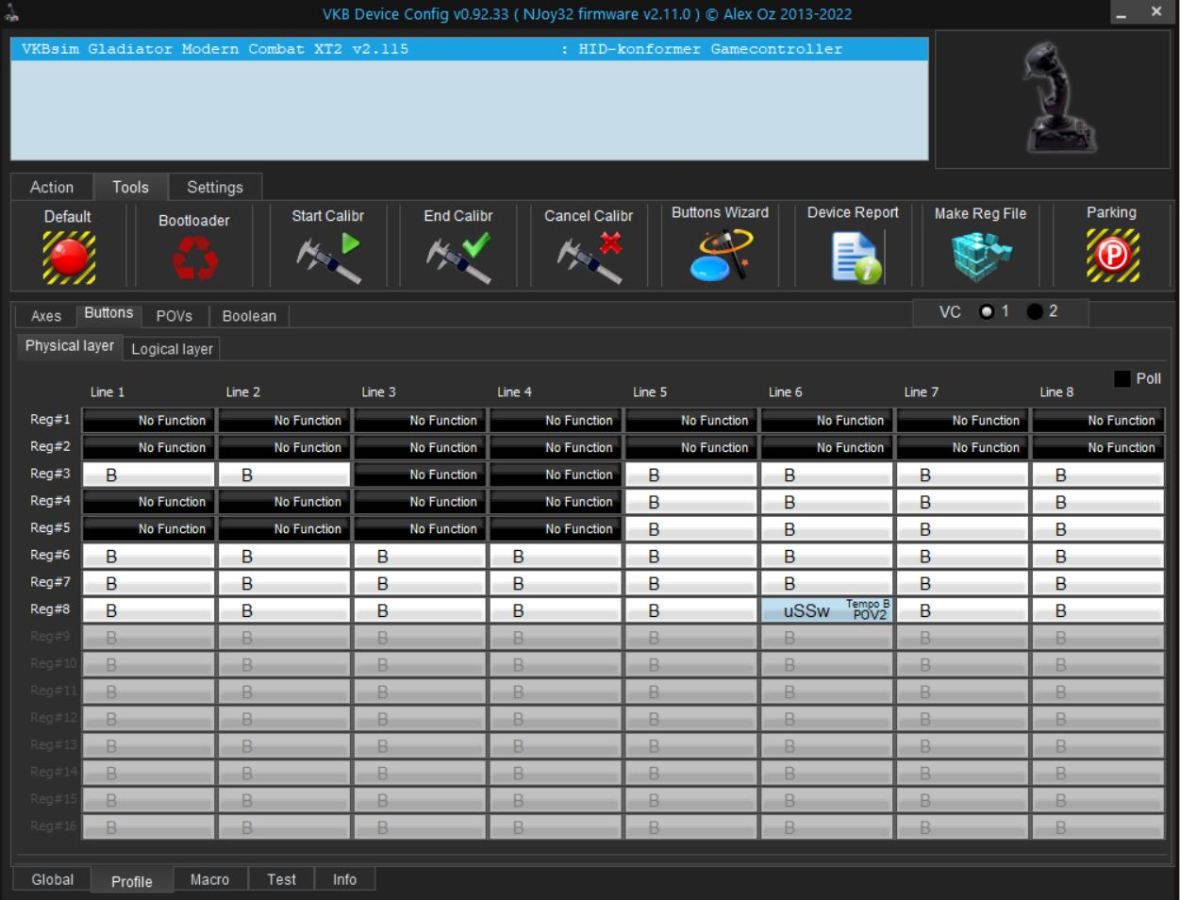Click Reg#8 Line 1 B cell
1180x900 pixels.
click(x=148, y=610)
